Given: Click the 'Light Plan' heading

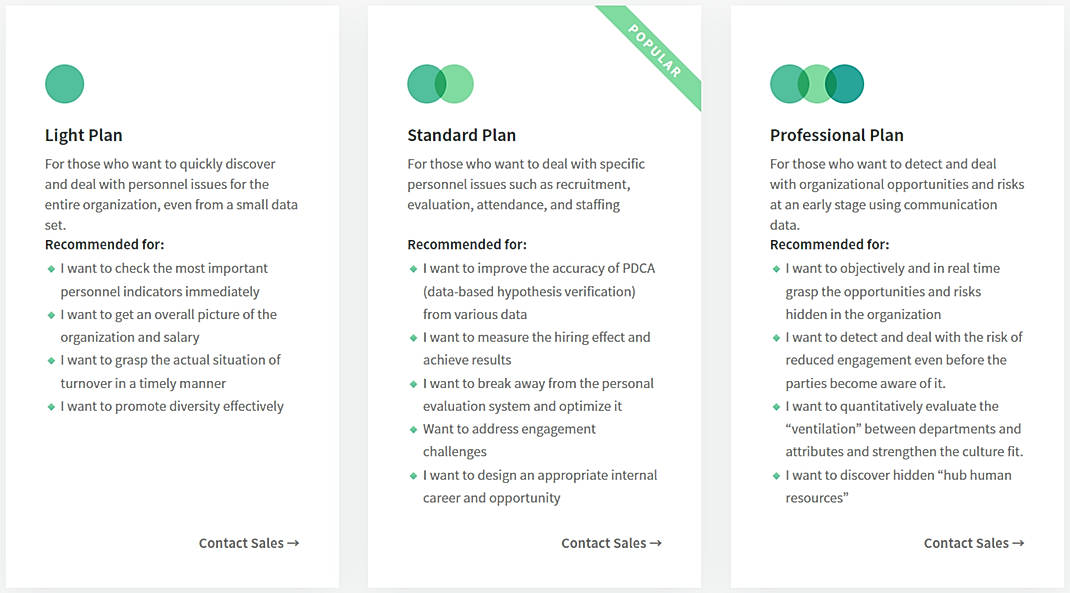Looking at the screenshot, I should pos(83,134).
